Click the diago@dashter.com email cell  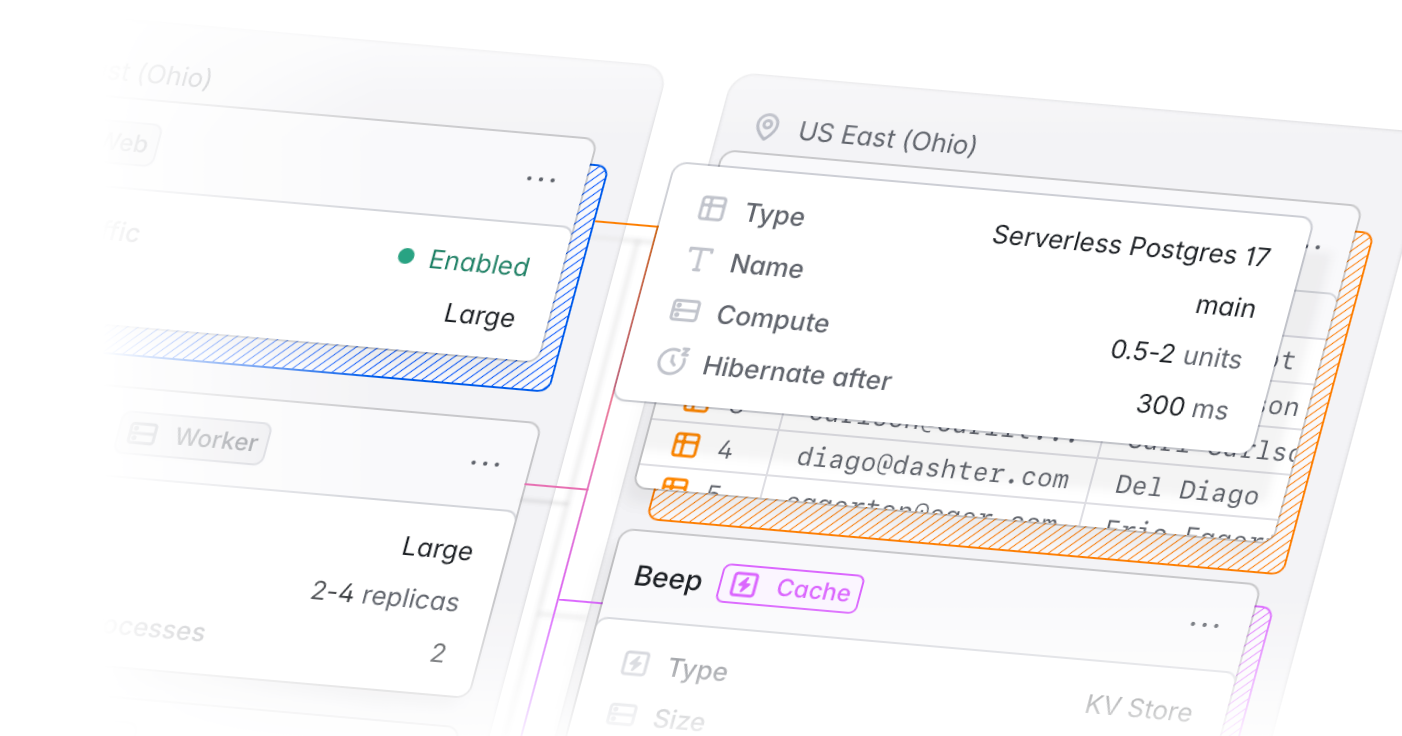pyautogui.click(x=932, y=467)
